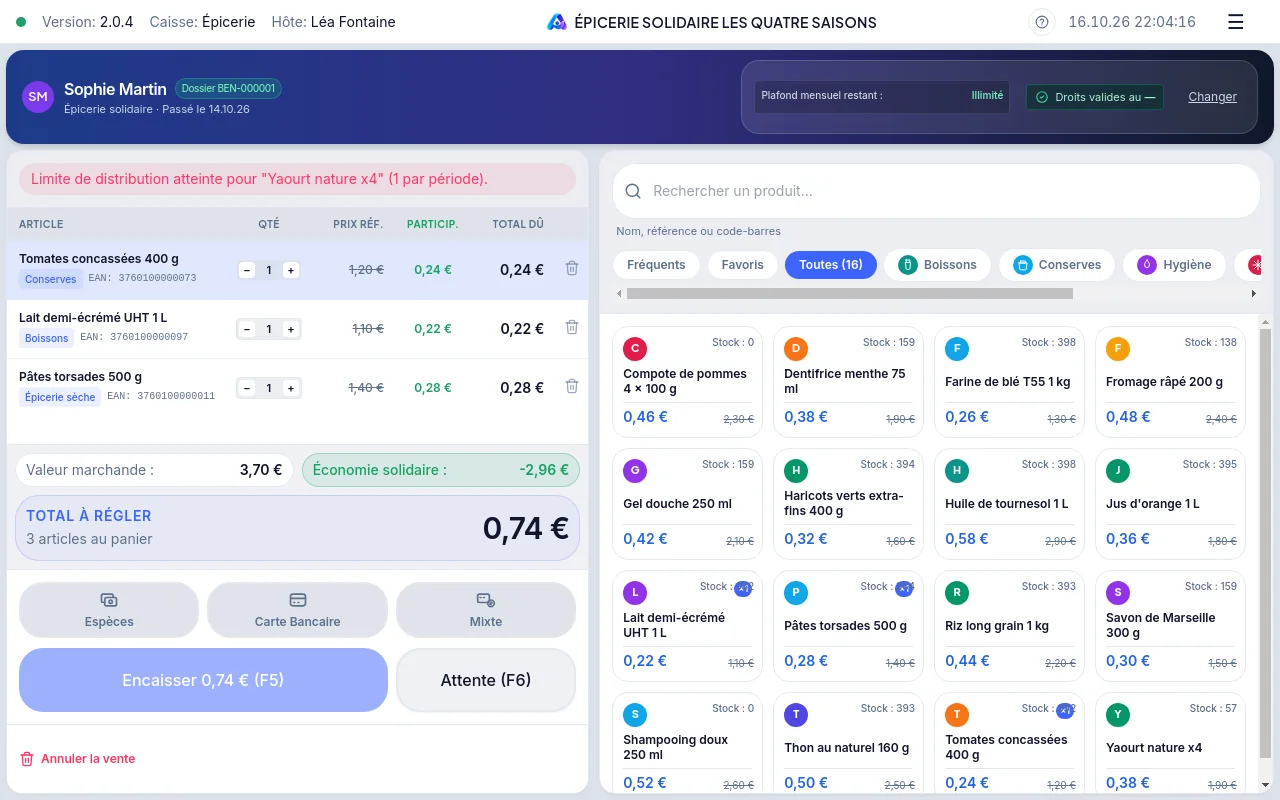This screenshot has width=1280, height=800.
Task: Click the app logo beside store name
Action: (557, 22)
